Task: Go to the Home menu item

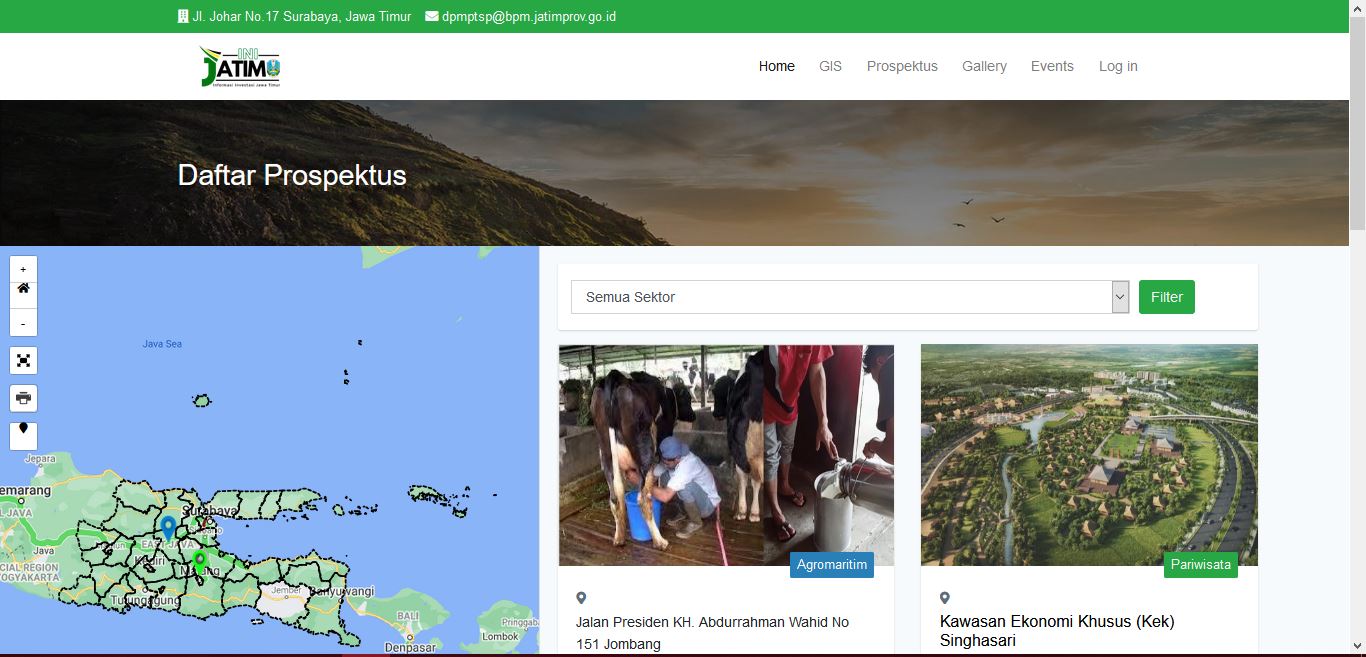Action: pyautogui.click(x=777, y=66)
